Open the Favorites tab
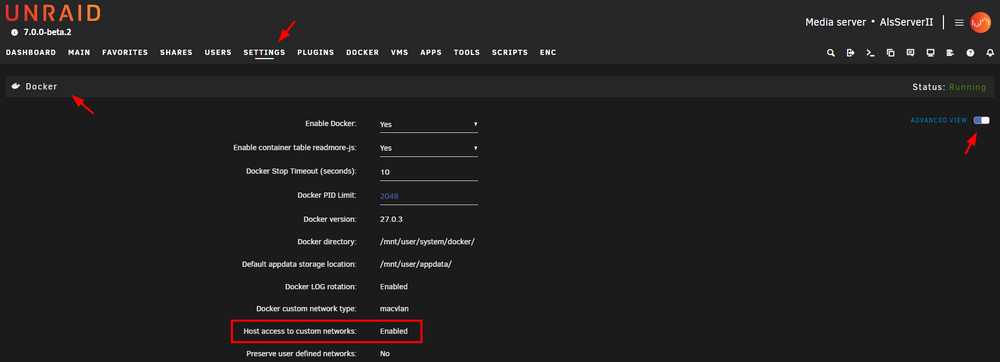Image resolution: width=1000 pixels, height=362 pixels. 125,53
